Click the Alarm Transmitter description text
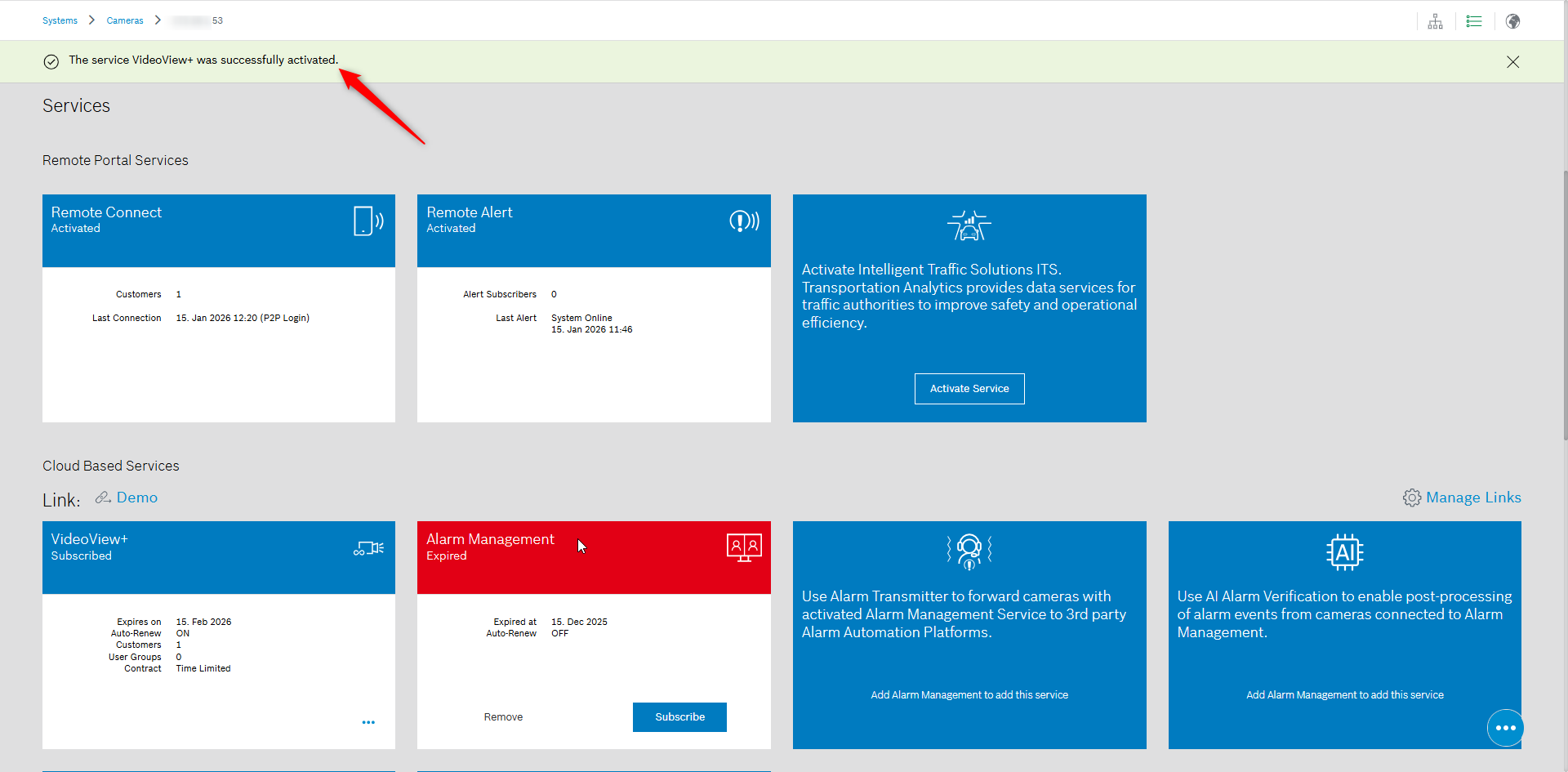This screenshot has height=772, width=1568. point(964,614)
